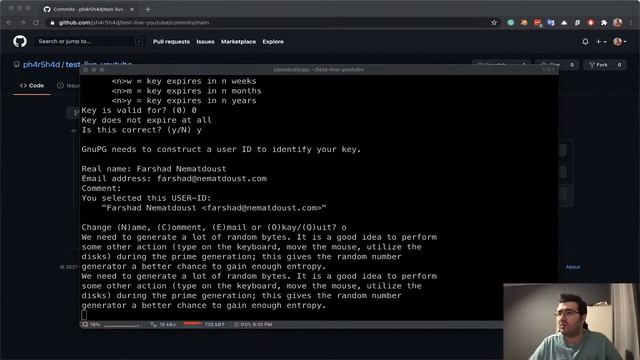
Task: Open the About link in page footer
Action: pos(573,267)
